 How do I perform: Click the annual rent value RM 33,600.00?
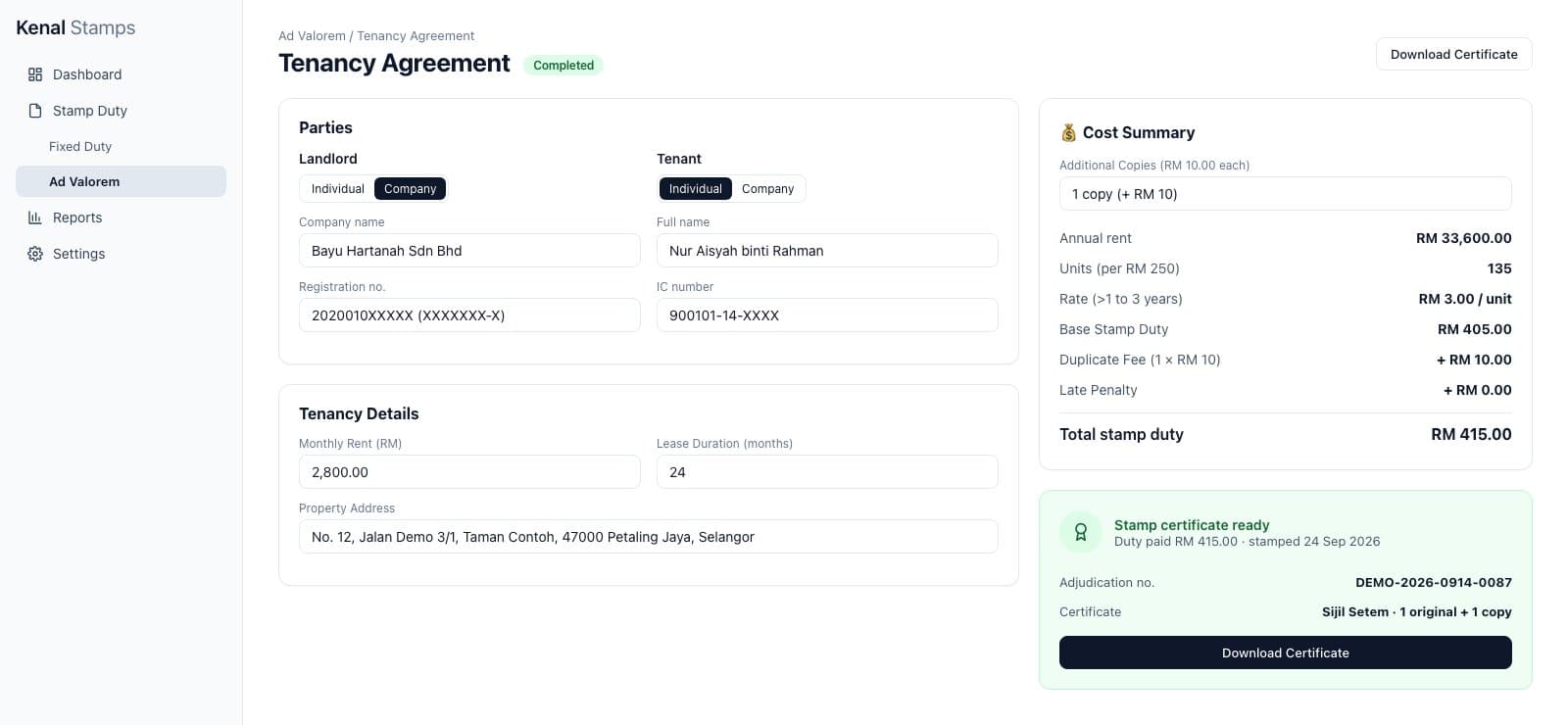click(x=1463, y=238)
